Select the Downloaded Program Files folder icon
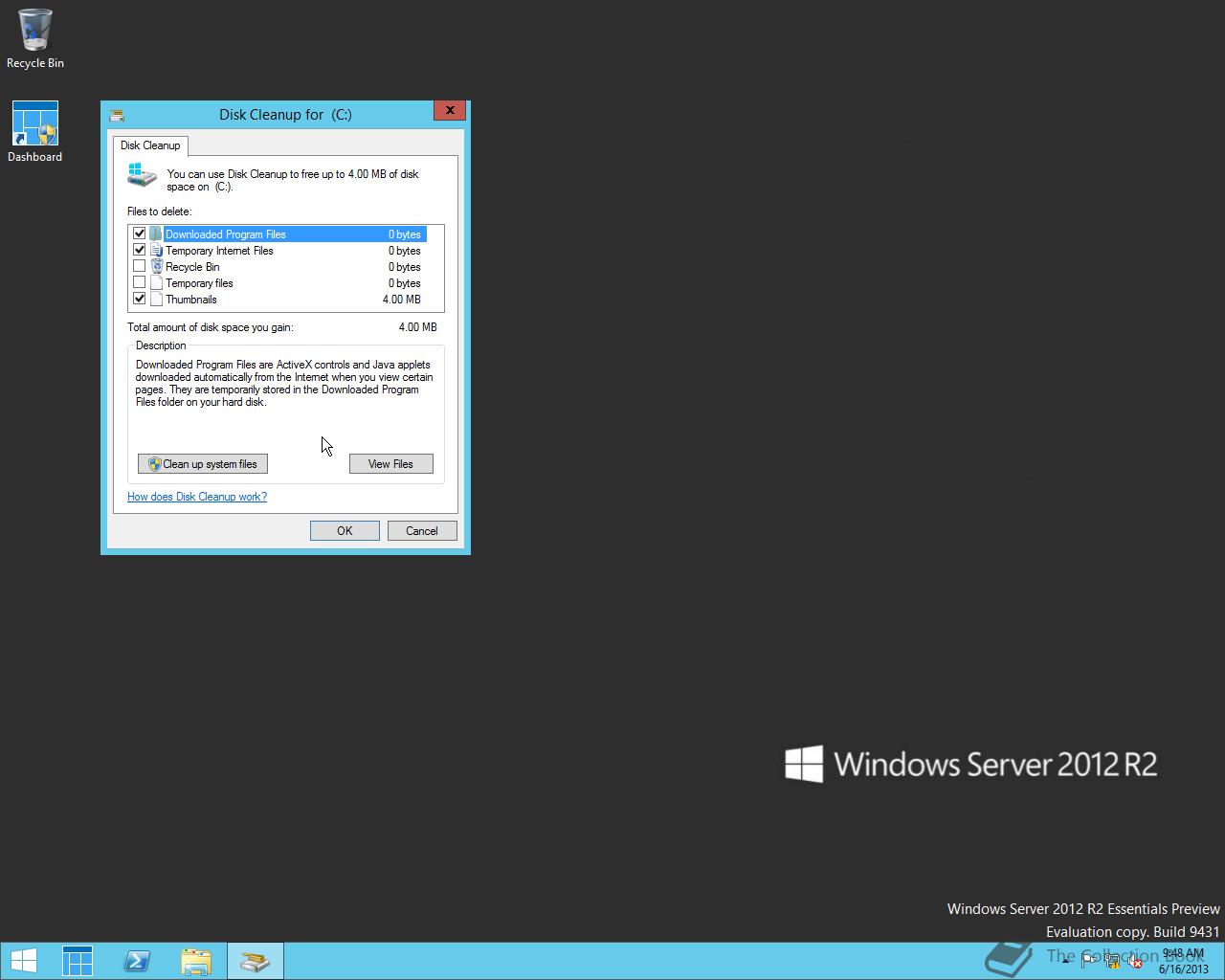Image resolution: width=1225 pixels, height=980 pixels. pos(157,234)
